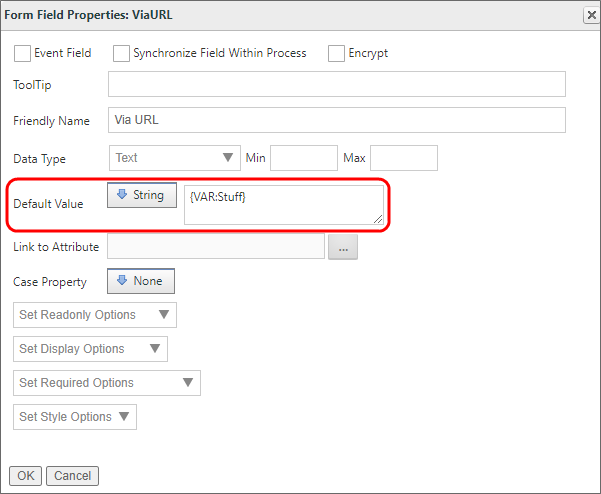Open the Set Style Options dropdown
Screen dimensions: 601x494
tap(75, 417)
